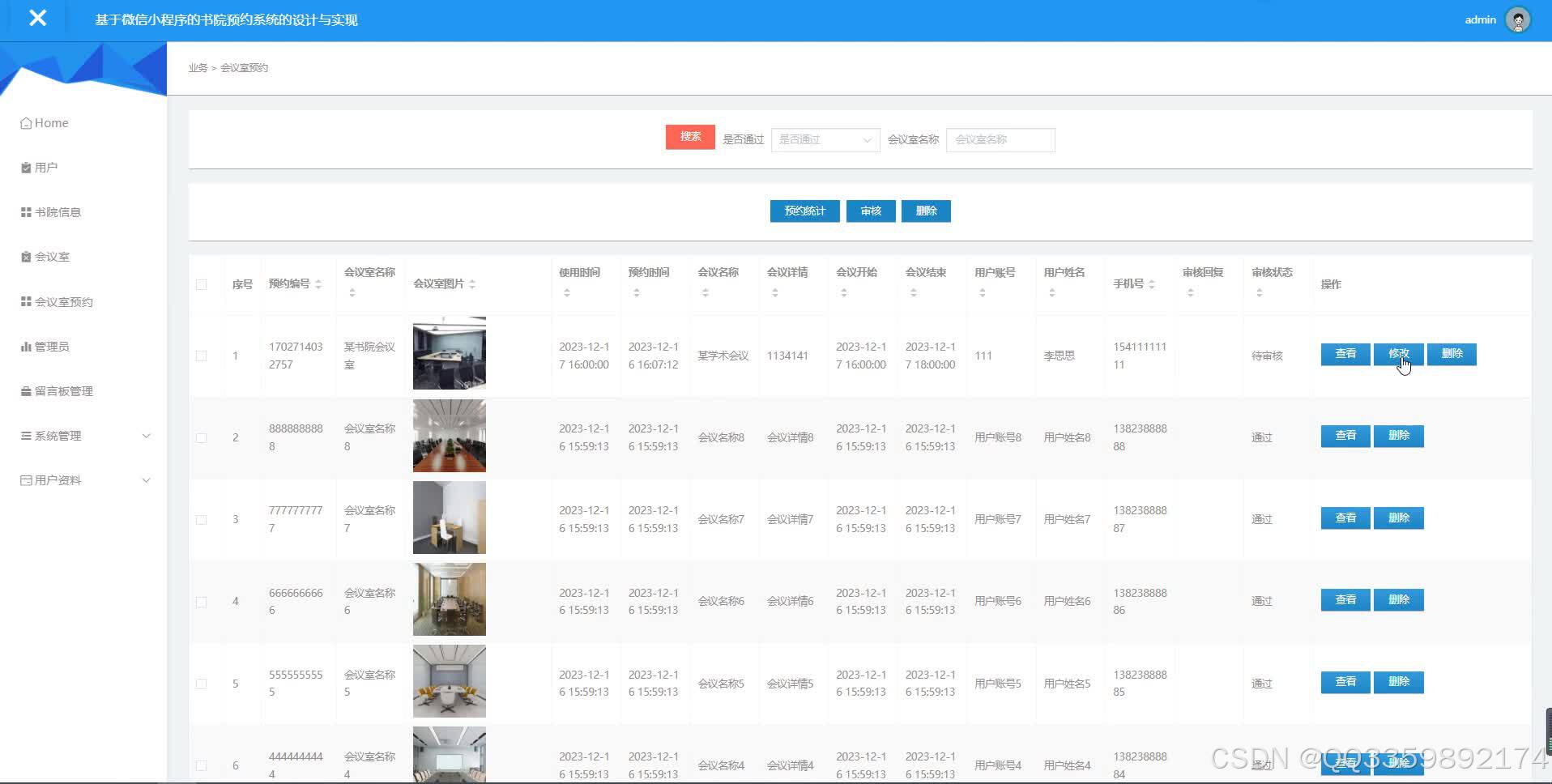
Task: Sort by 用户账号 column arrows
Action: [983, 292]
